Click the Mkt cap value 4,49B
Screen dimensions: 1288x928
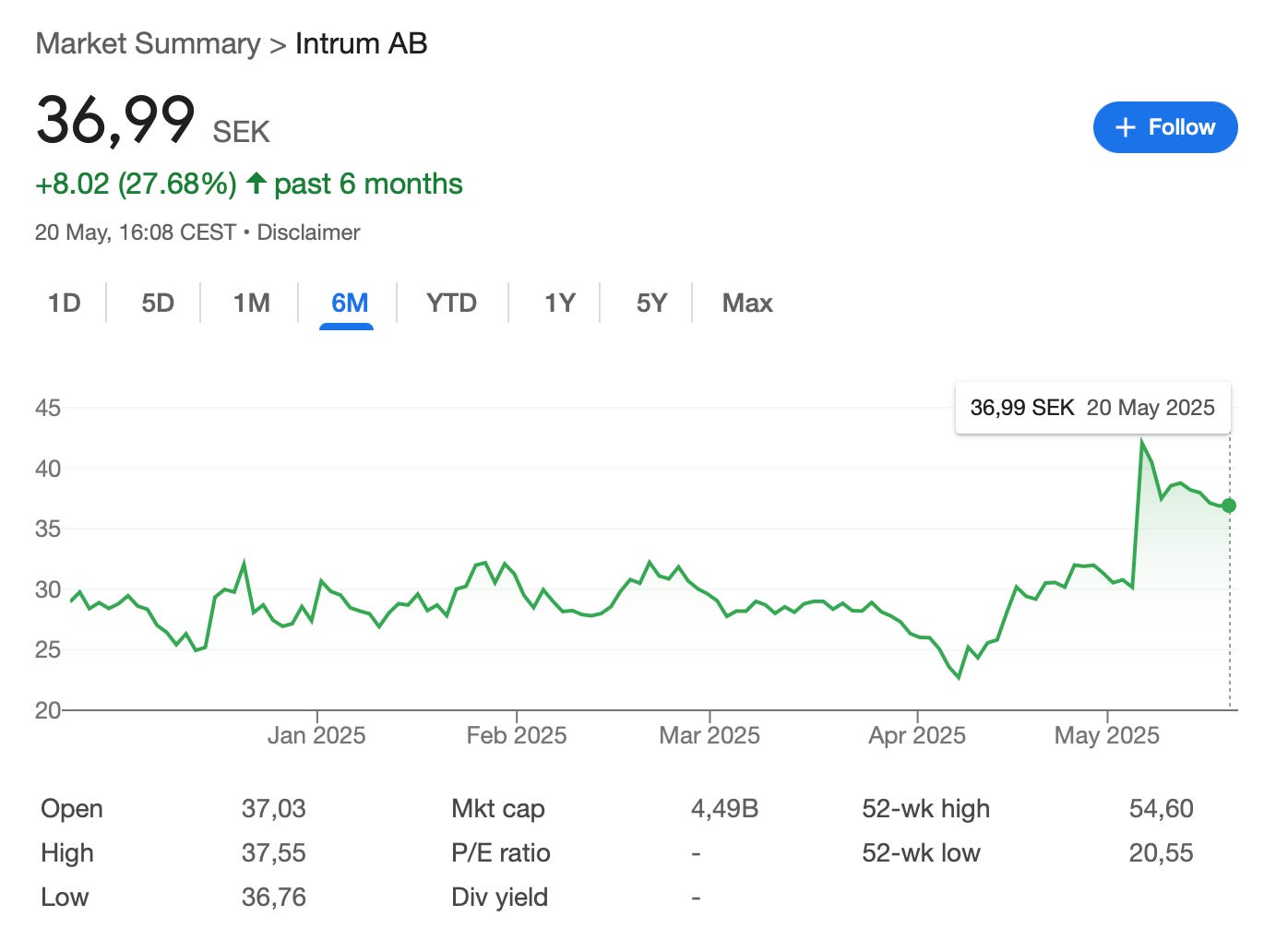[724, 809]
